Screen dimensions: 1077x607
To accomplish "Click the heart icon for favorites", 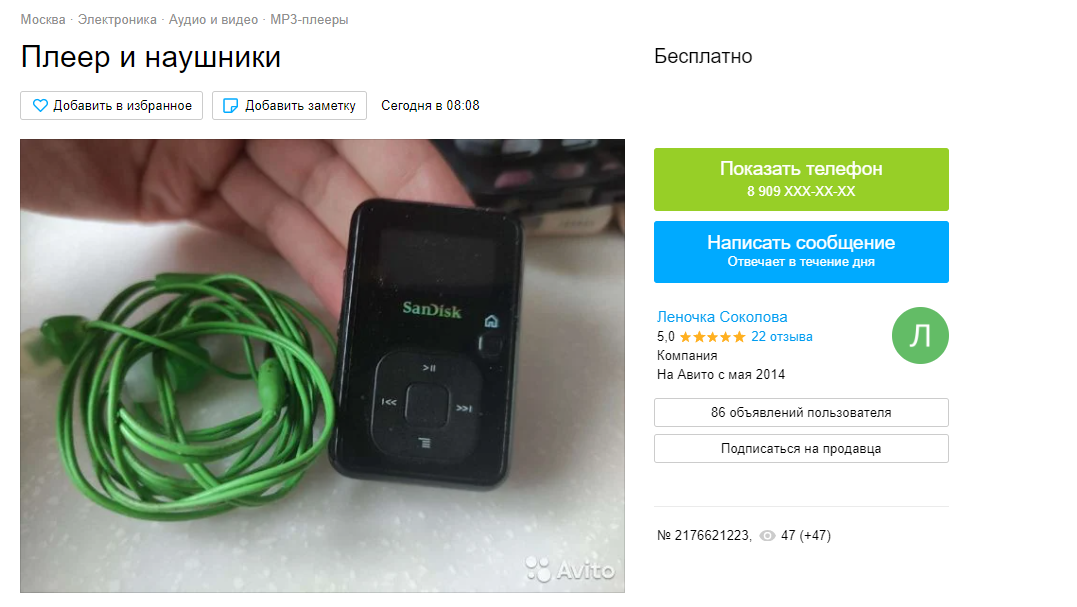I will pyautogui.click(x=40, y=106).
